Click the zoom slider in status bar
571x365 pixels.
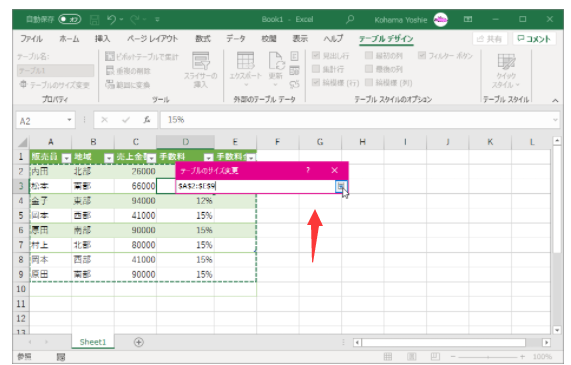(488, 357)
